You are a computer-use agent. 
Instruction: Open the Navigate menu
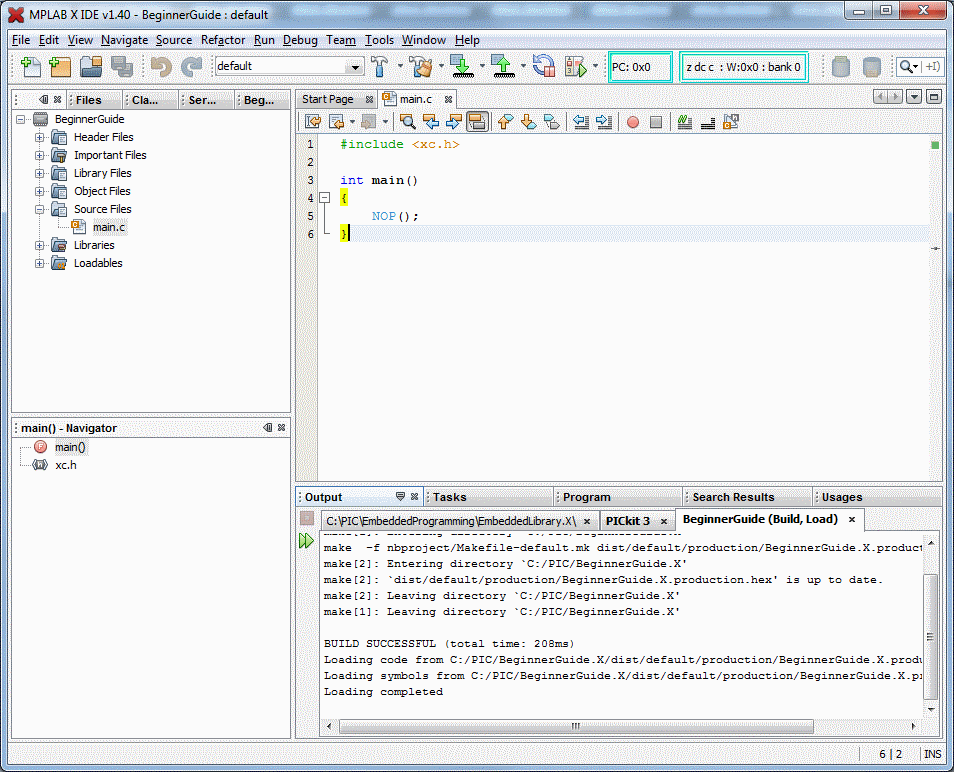125,40
